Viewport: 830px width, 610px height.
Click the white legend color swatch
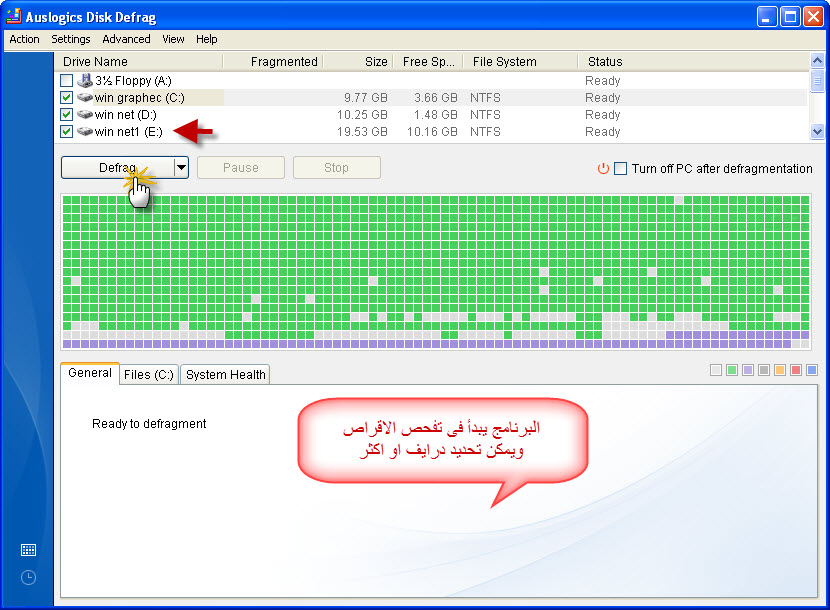(716, 370)
